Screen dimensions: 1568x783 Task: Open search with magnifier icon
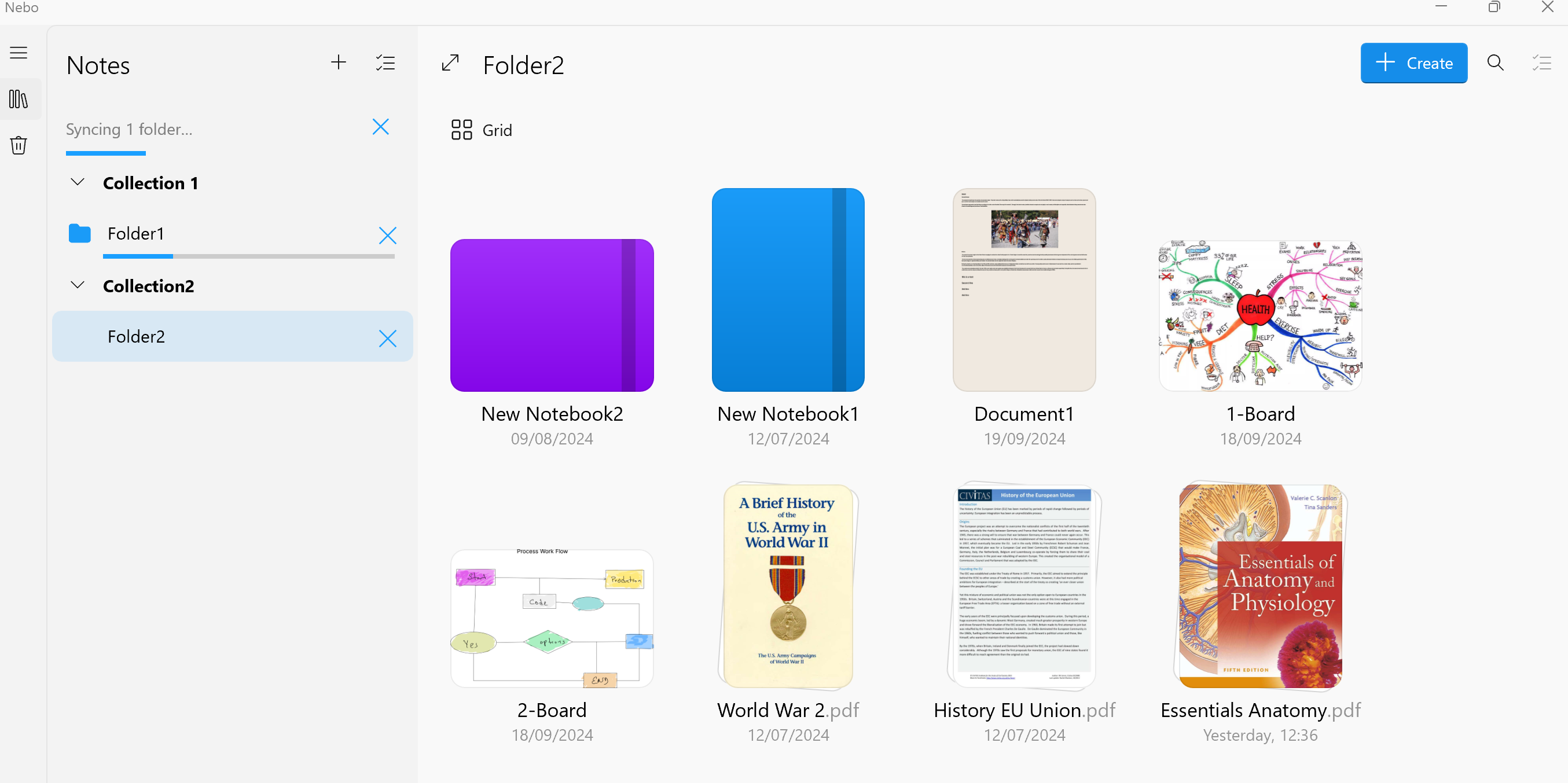pyautogui.click(x=1496, y=63)
